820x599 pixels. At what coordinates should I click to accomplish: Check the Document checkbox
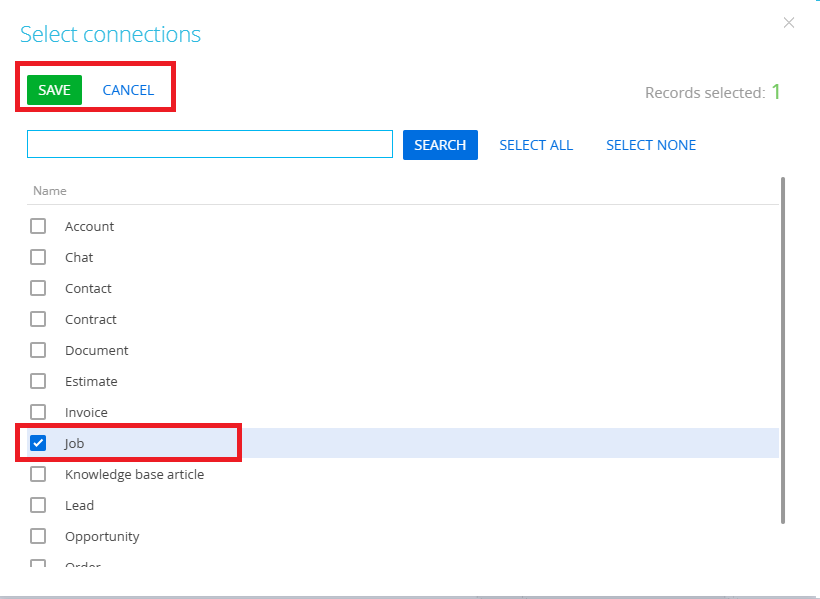(x=38, y=350)
